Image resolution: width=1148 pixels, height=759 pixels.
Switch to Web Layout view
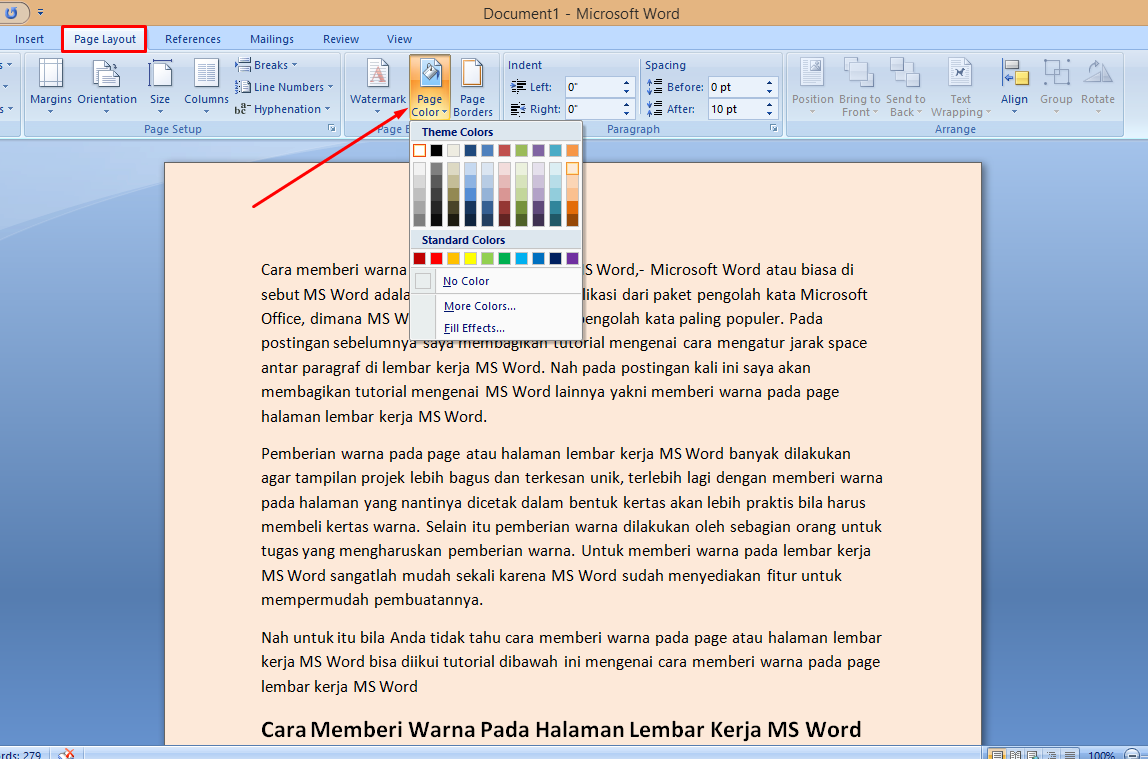(x=1033, y=755)
